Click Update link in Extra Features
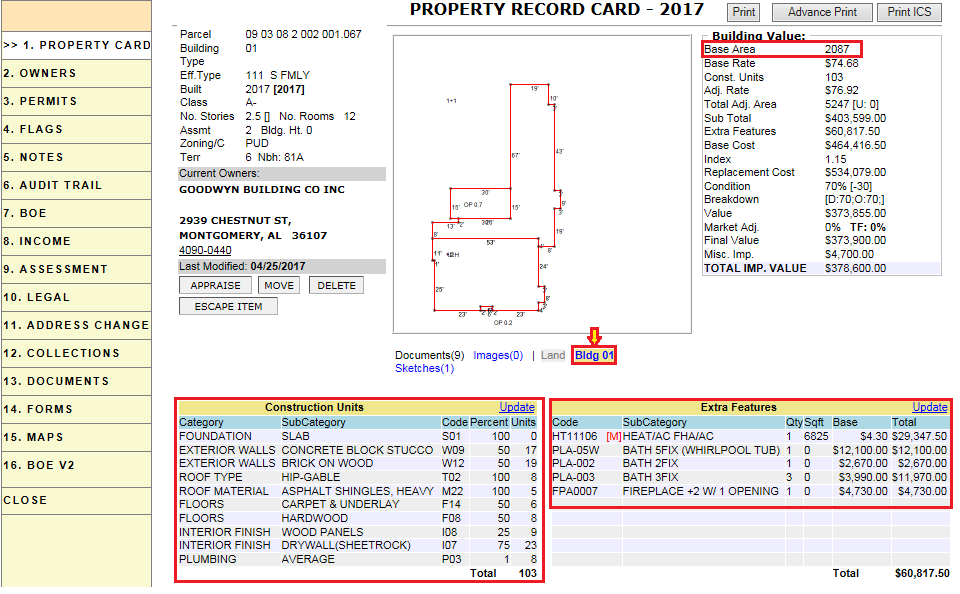Image resolution: width=960 pixels, height=594 pixels. coord(929,407)
